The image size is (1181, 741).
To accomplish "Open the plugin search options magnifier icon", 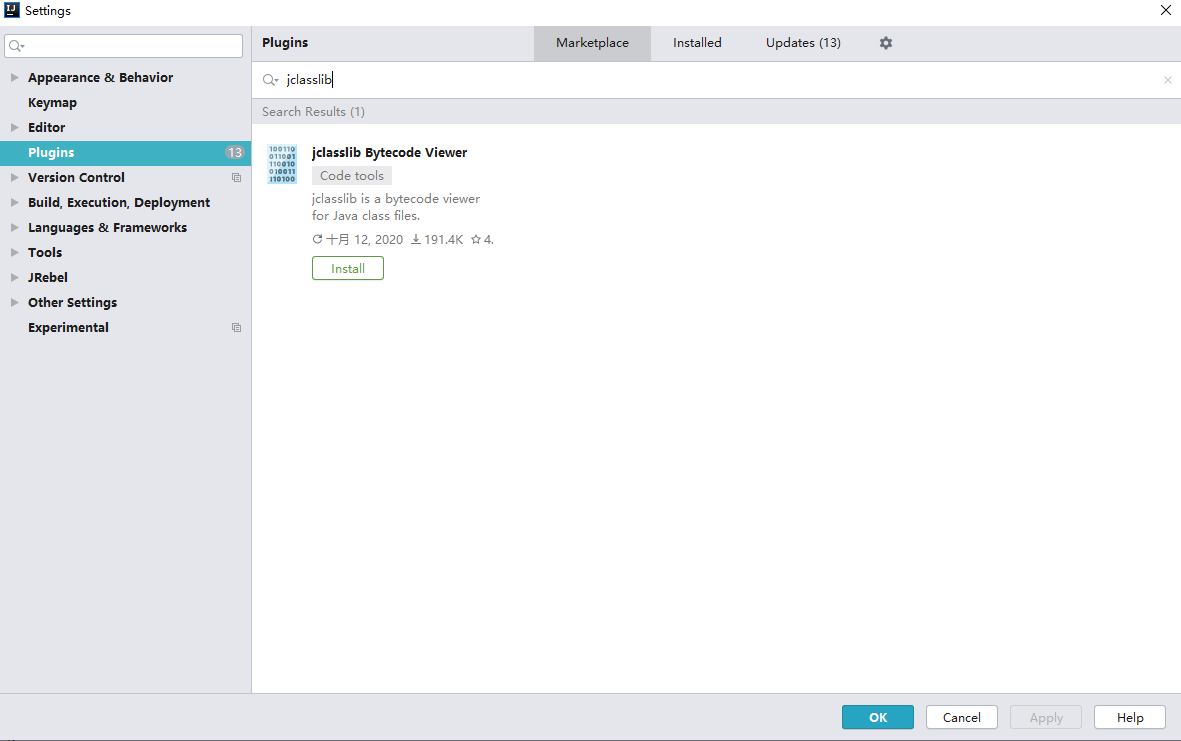I will tap(270, 80).
